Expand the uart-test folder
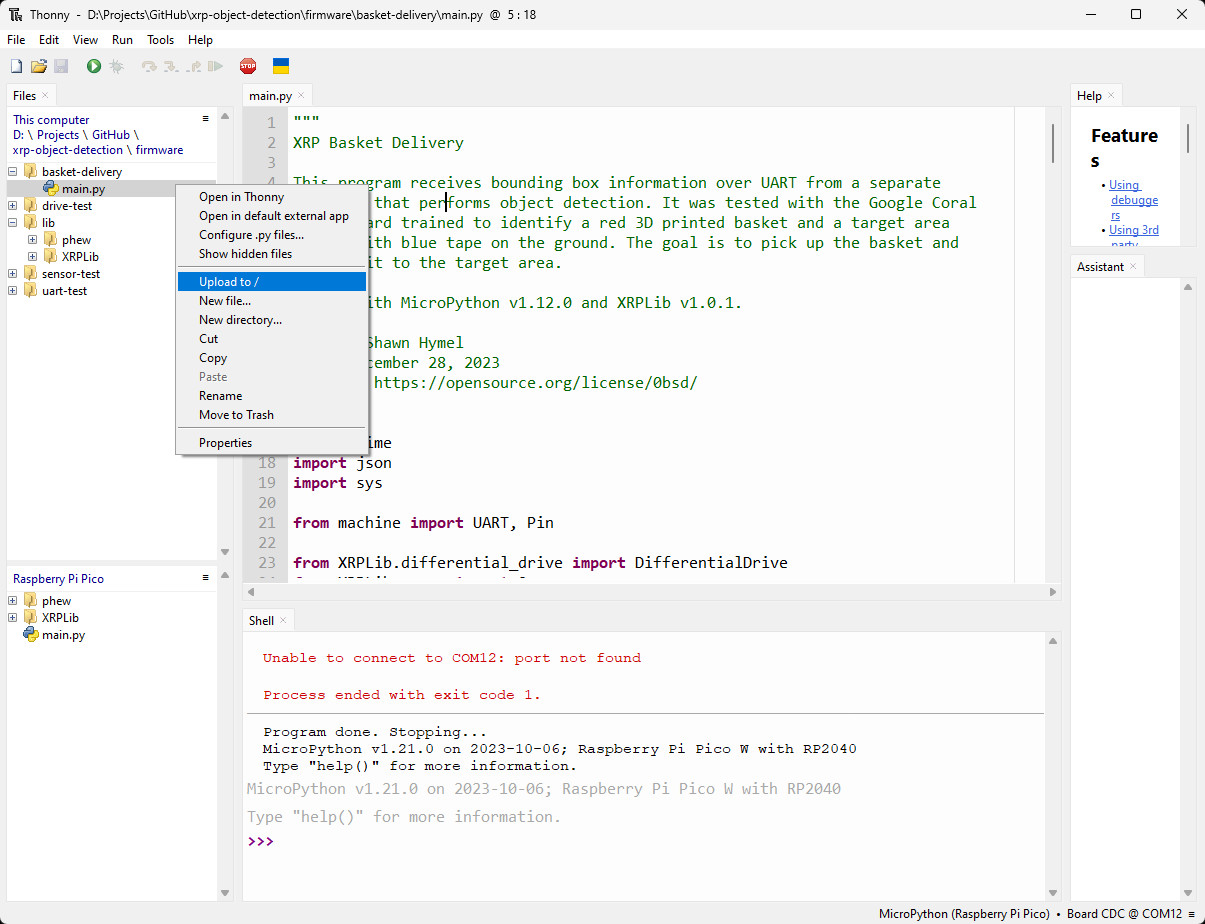 (x=13, y=291)
